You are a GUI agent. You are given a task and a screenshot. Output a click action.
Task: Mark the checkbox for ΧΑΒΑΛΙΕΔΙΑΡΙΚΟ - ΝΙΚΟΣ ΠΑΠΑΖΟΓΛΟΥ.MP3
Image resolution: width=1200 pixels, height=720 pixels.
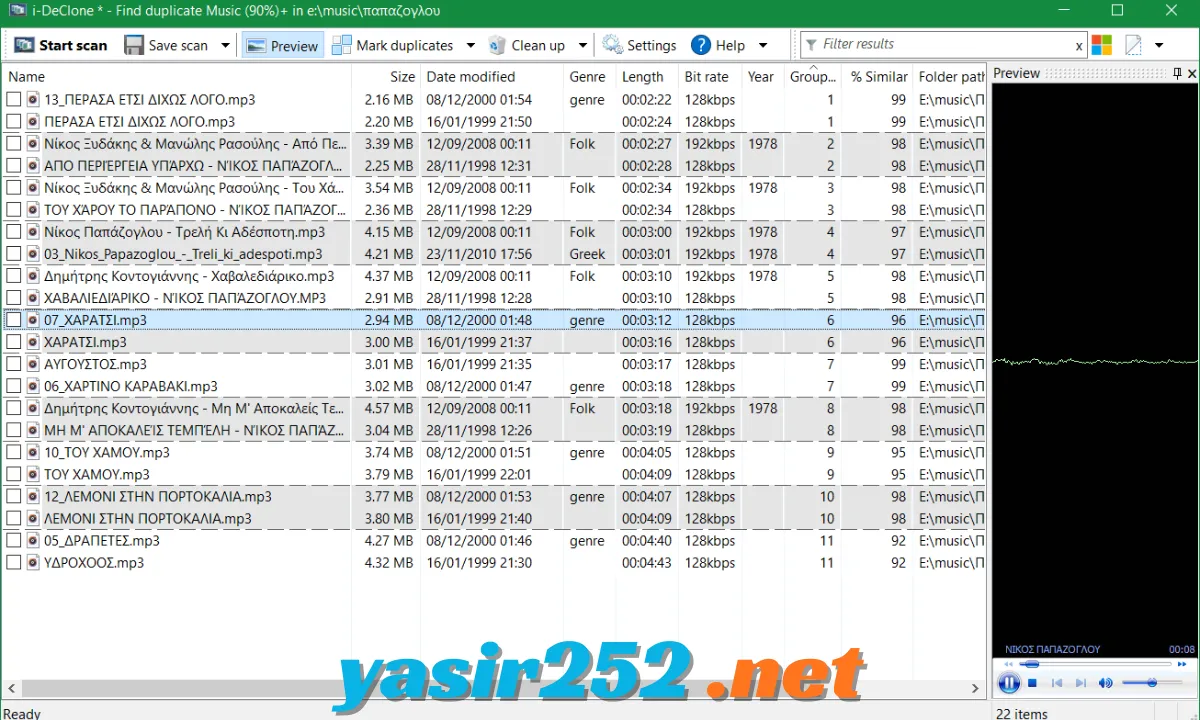tap(14, 298)
